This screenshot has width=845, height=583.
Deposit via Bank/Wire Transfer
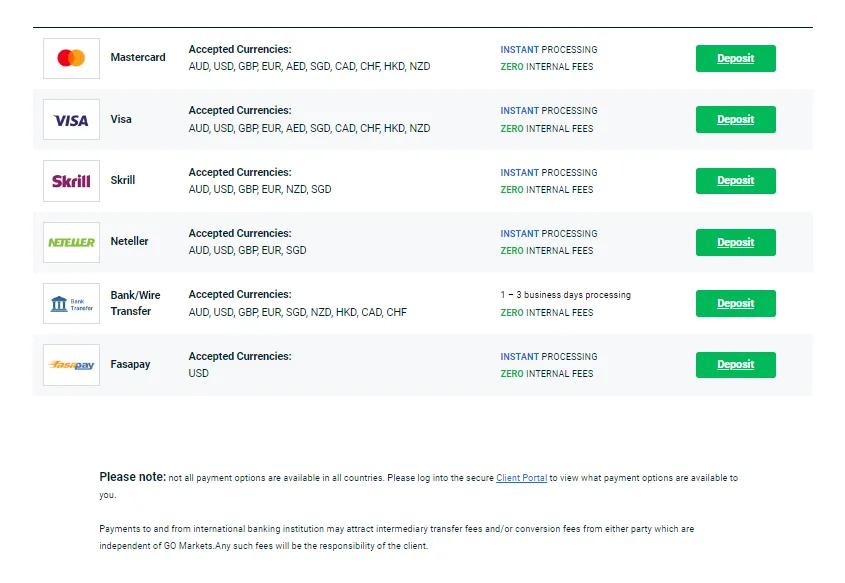[736, 303]
